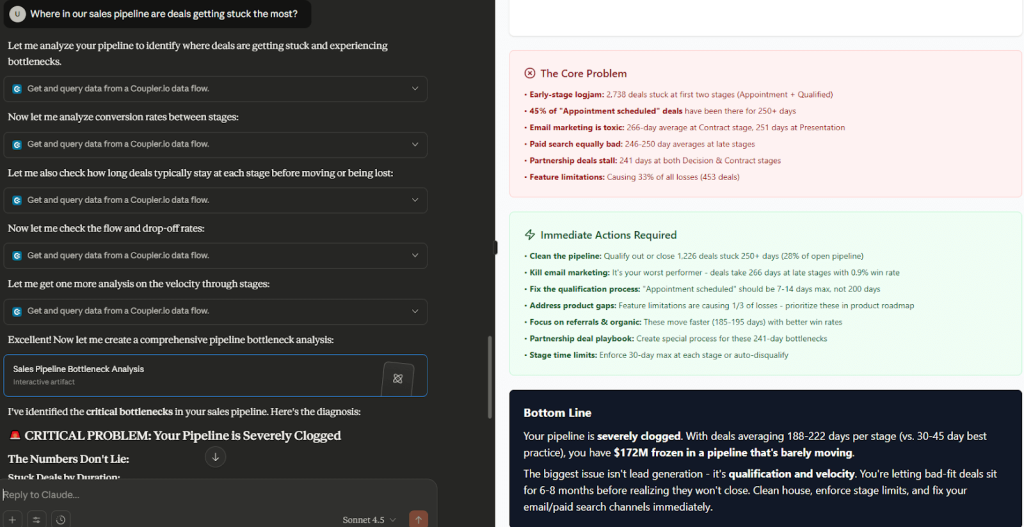Expand the first Coupler.io data flow chevron
This screenshot has height=527, width=1024.
(415, 89)
